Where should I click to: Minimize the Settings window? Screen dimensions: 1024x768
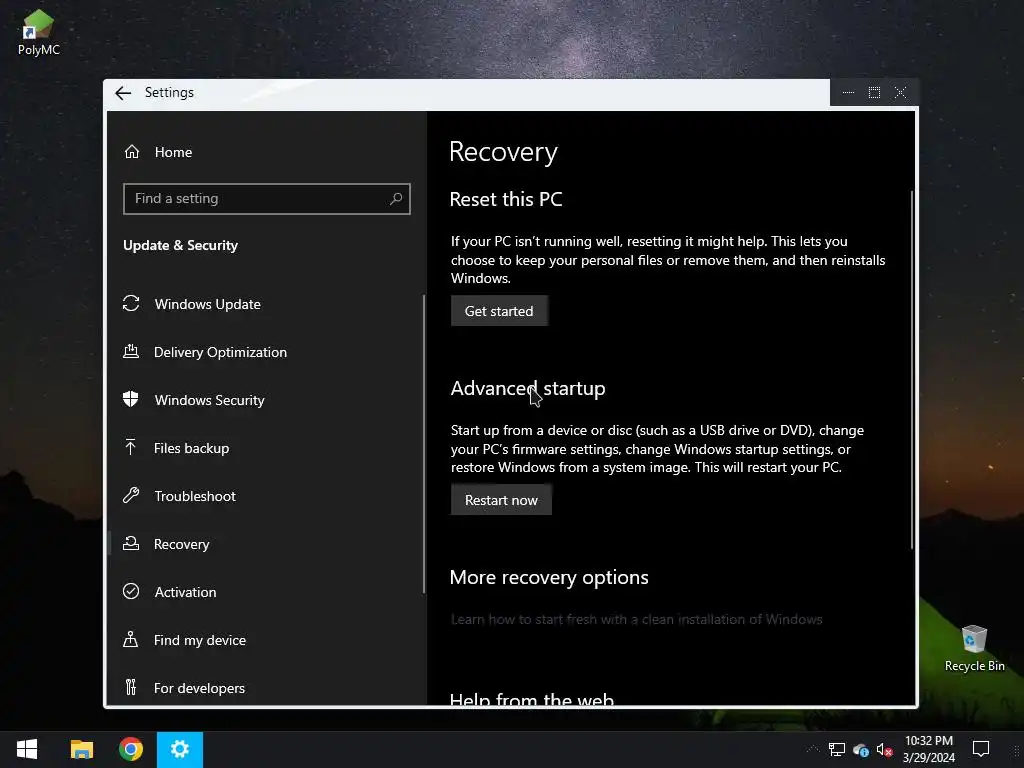[848, 93]
